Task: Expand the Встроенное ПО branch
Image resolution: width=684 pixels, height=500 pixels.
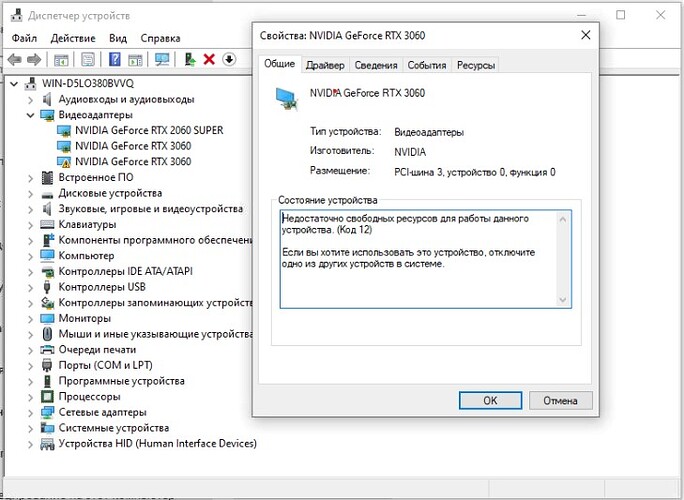Action: [30, 178]
